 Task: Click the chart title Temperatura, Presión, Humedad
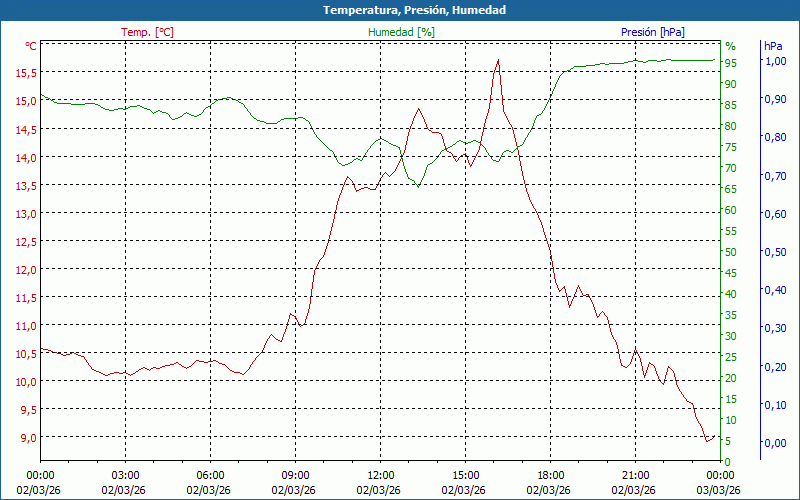[400, 10]
